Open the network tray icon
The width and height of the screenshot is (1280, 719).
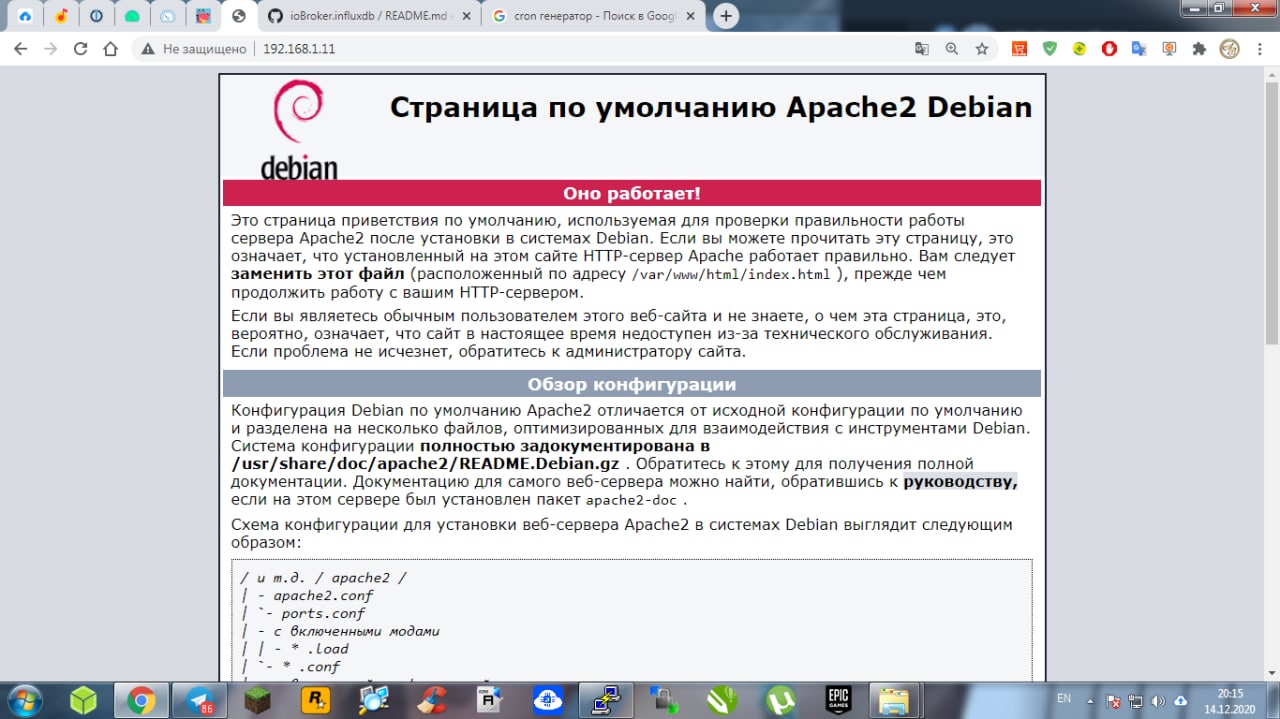point(1136,700)
